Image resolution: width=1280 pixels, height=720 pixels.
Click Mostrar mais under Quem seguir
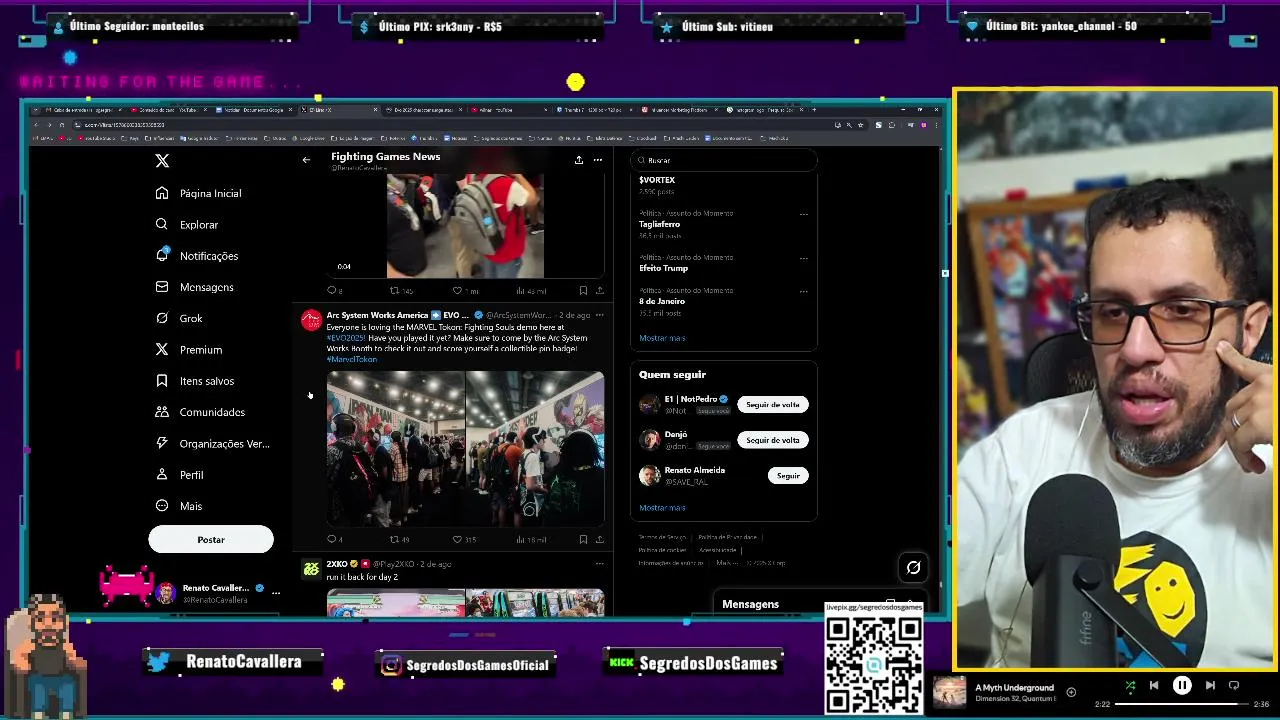(x=662, y=508)
